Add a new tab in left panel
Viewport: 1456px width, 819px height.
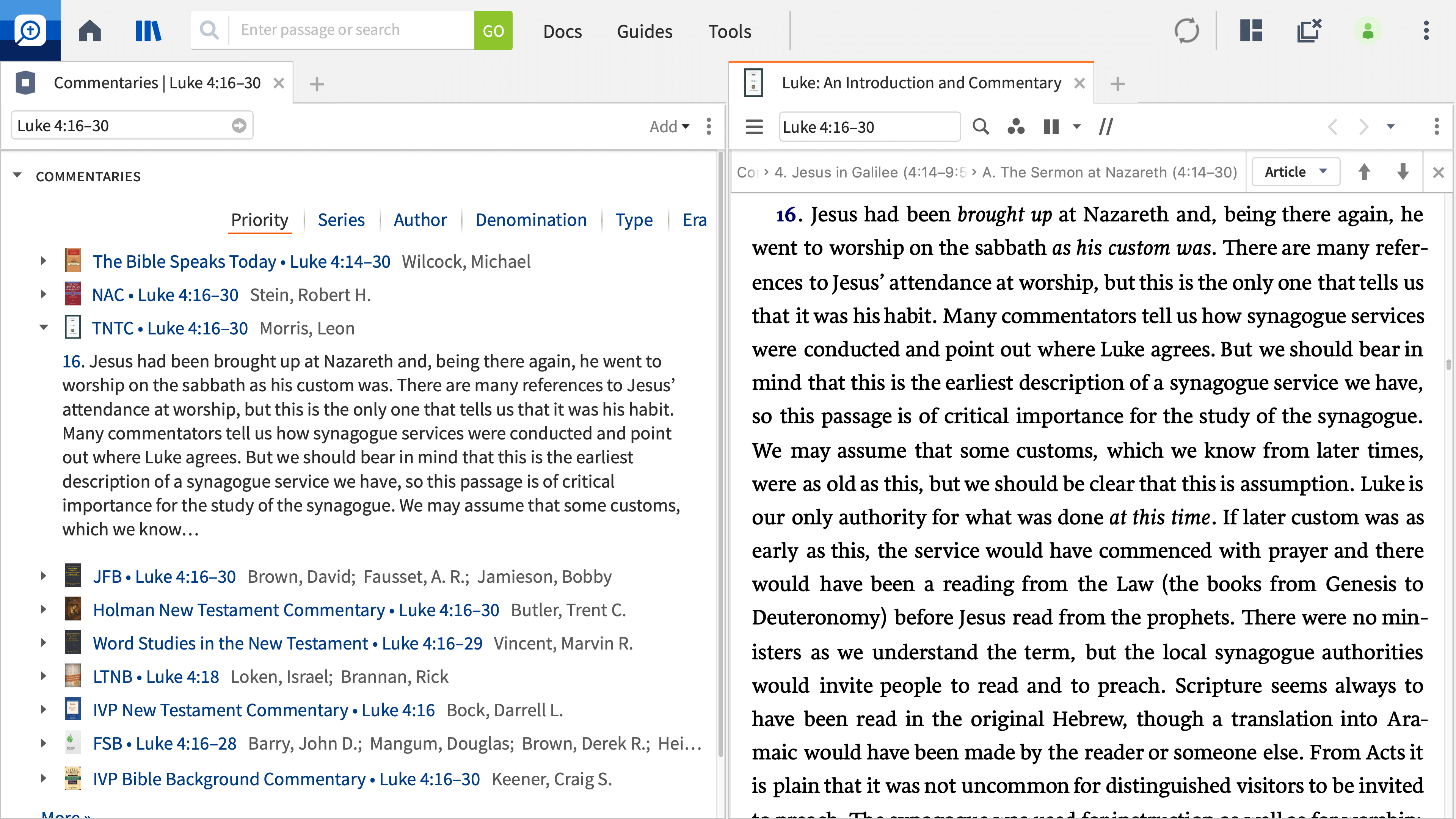(x=317, y=84)
